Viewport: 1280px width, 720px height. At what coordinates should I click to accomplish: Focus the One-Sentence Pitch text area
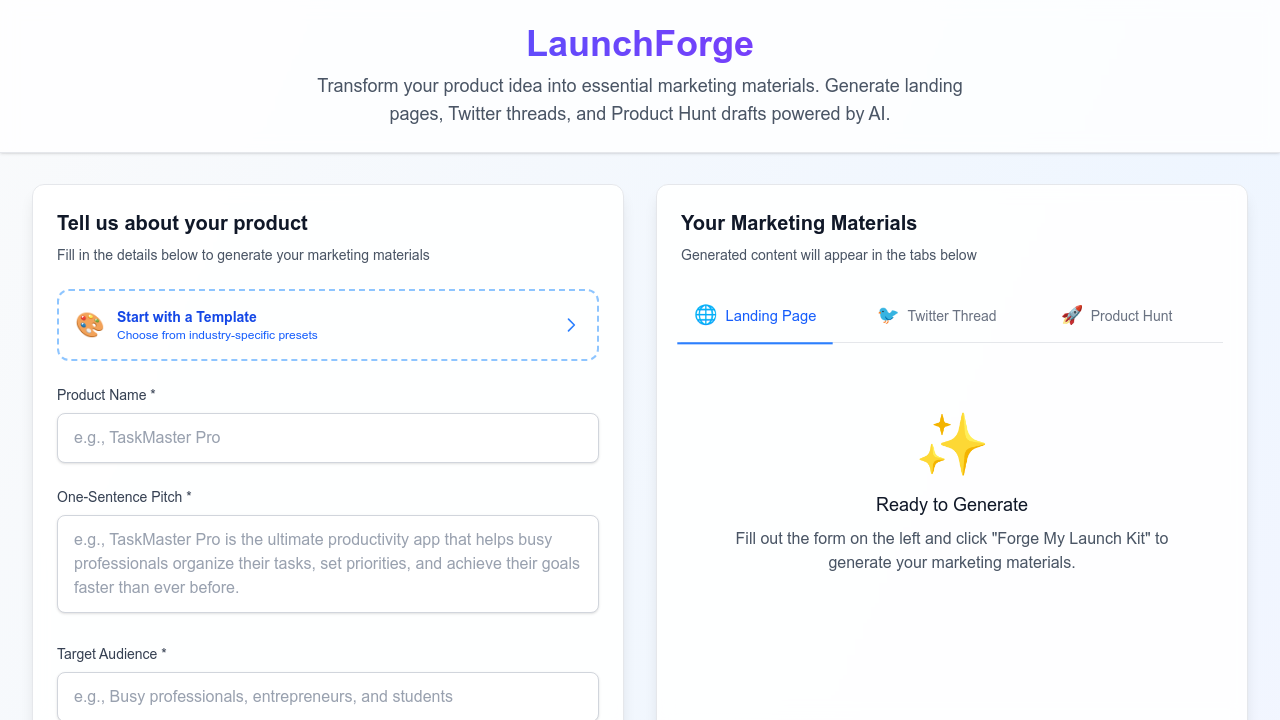[327, 563]
